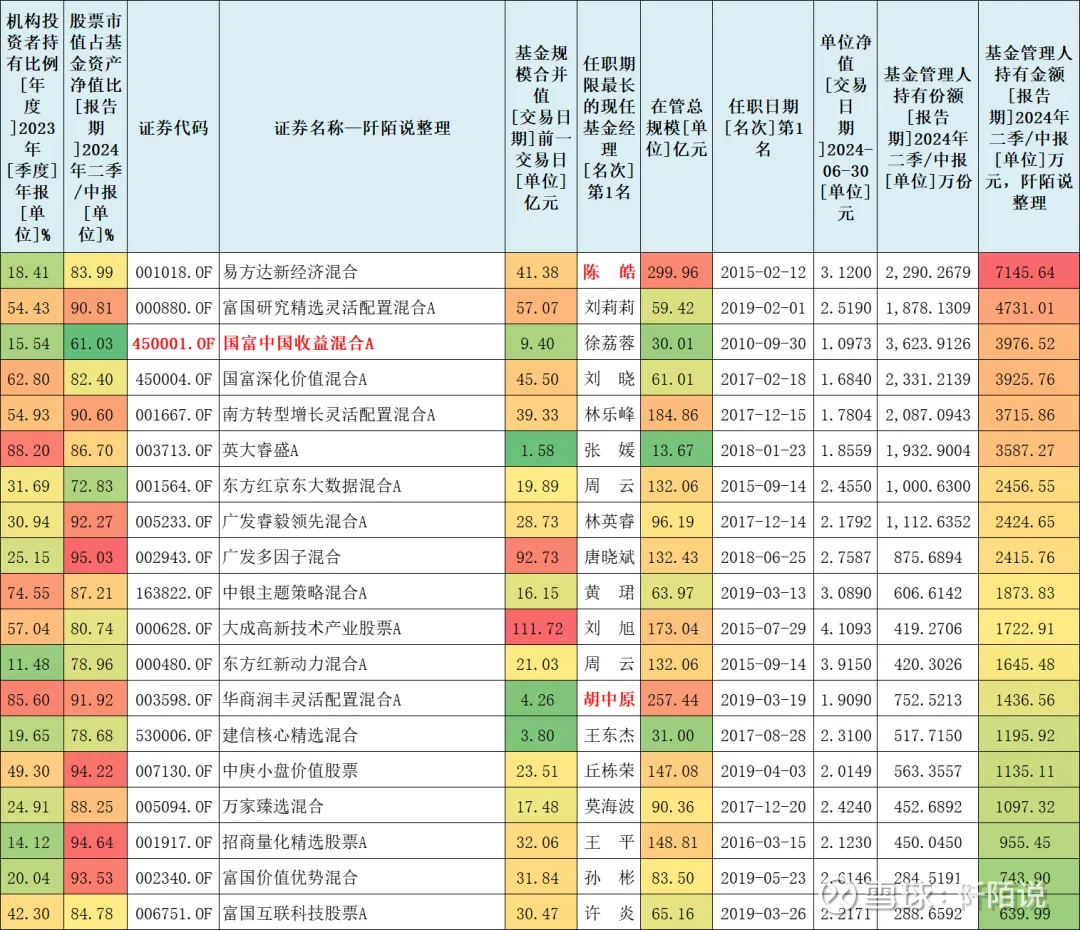Viewport: 1080px width, 930px height.
Task: Click security code 006751.OF
Action: (x=174, y=913)
